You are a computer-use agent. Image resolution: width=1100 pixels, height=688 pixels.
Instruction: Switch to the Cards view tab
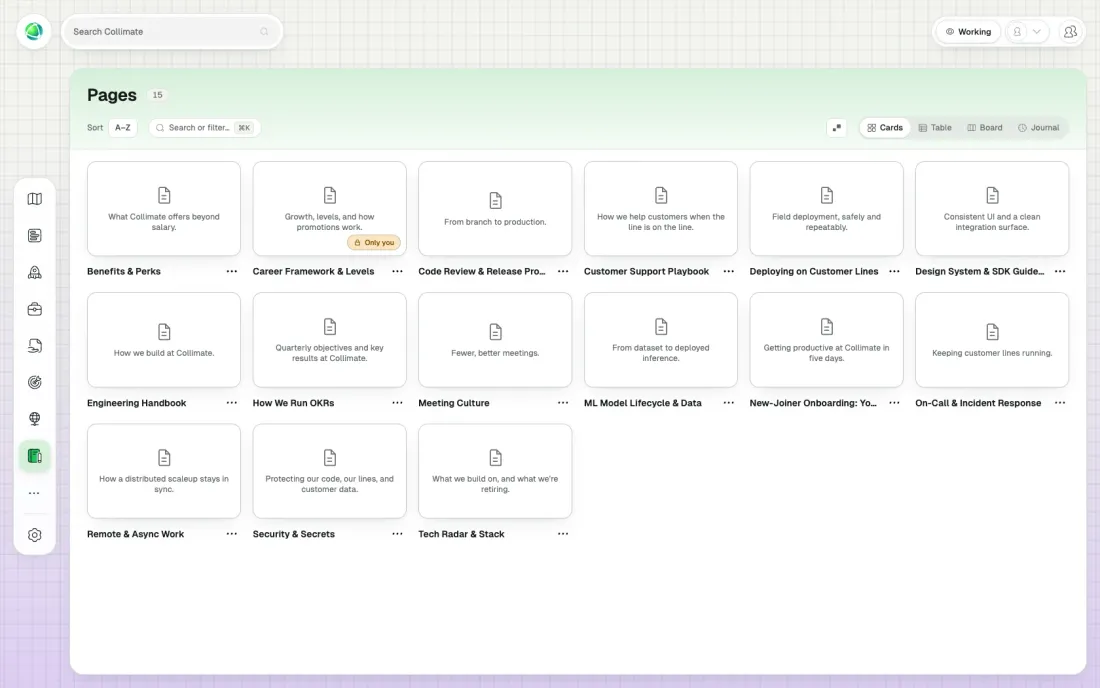885,128
